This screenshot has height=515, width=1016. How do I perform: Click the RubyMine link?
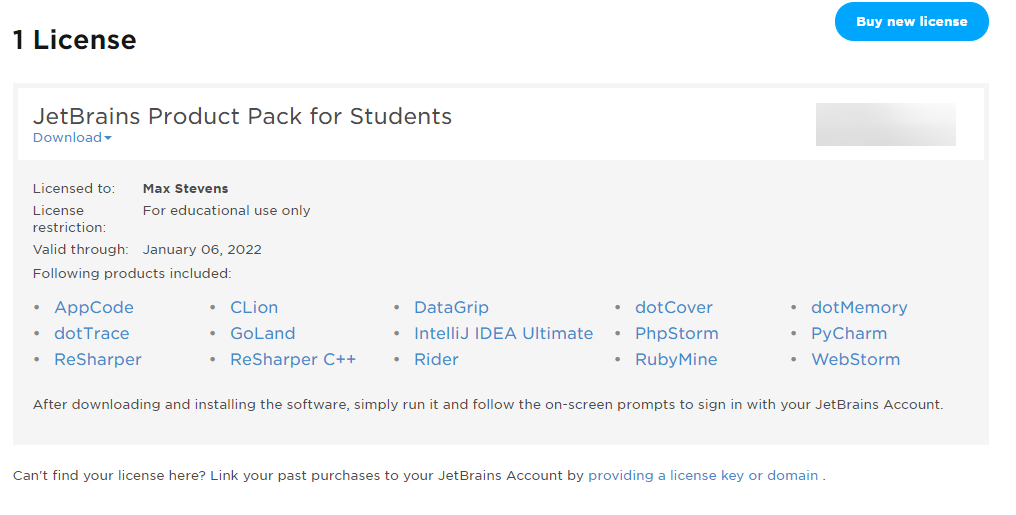tap(676, 360)
